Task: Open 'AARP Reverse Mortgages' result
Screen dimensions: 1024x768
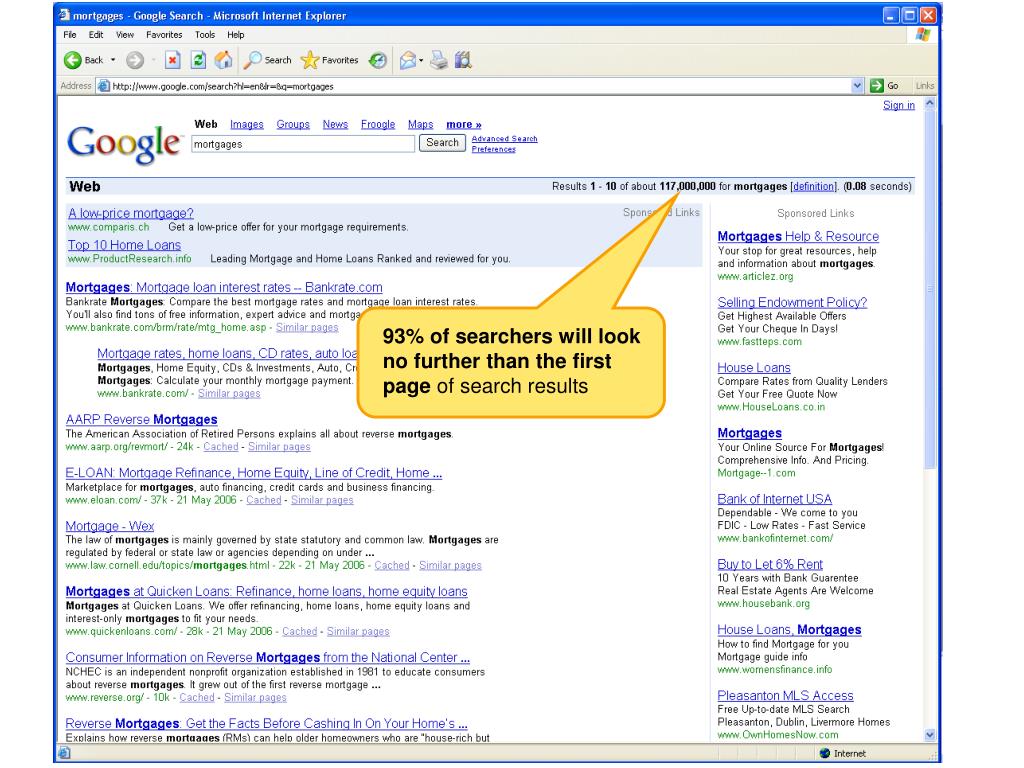Action: click(x=141, y=419)
